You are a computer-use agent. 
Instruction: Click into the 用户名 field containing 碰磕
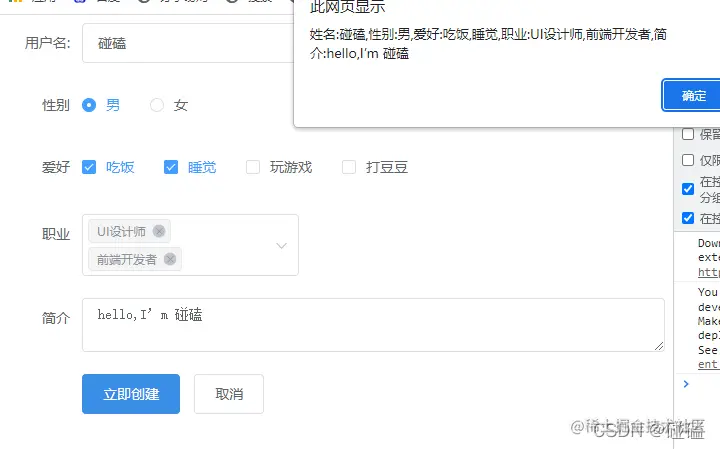point(188,43)
